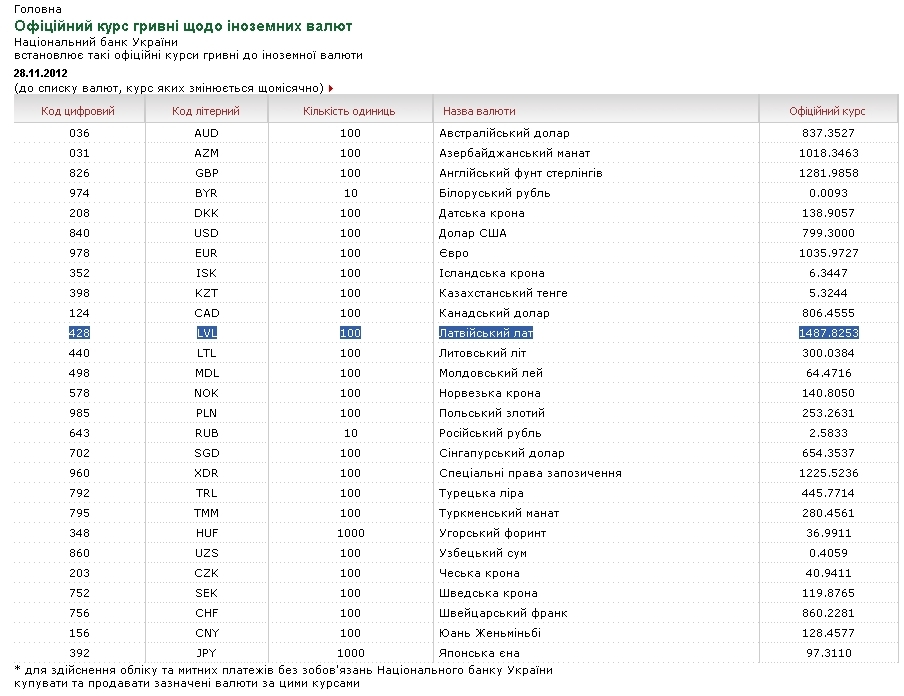Click the SGD currency code
Viewport: 904px width, 696px height.
[206, 453]
